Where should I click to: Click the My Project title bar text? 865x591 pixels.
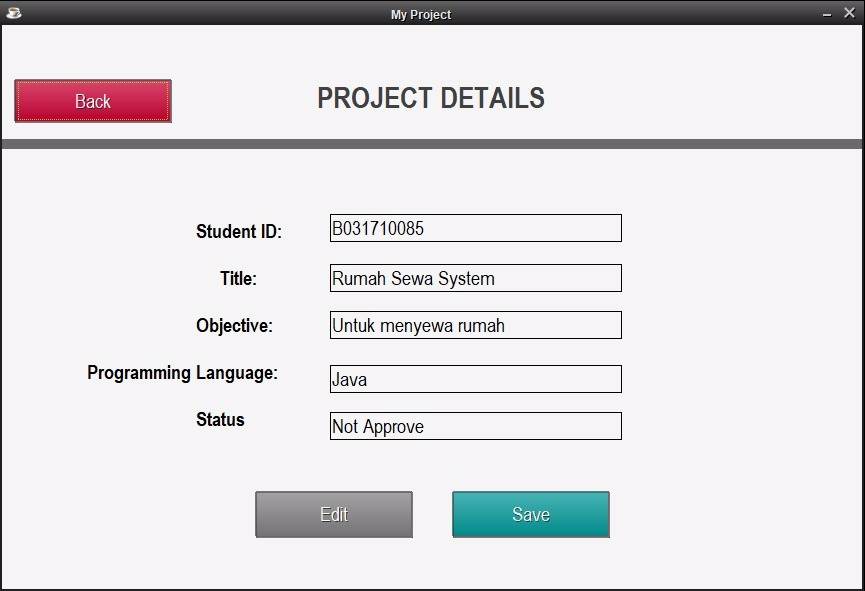421,14
